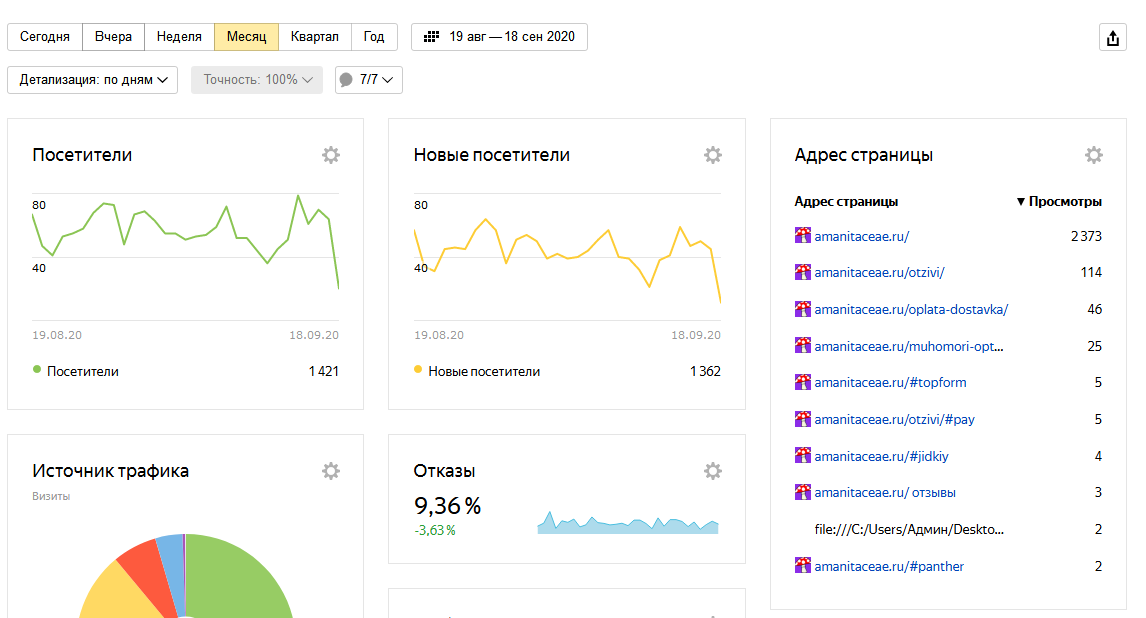Viewport: 1146px width, 618px height.
Task: Open settings gear for Новые посетители widget
Action: 713,155
